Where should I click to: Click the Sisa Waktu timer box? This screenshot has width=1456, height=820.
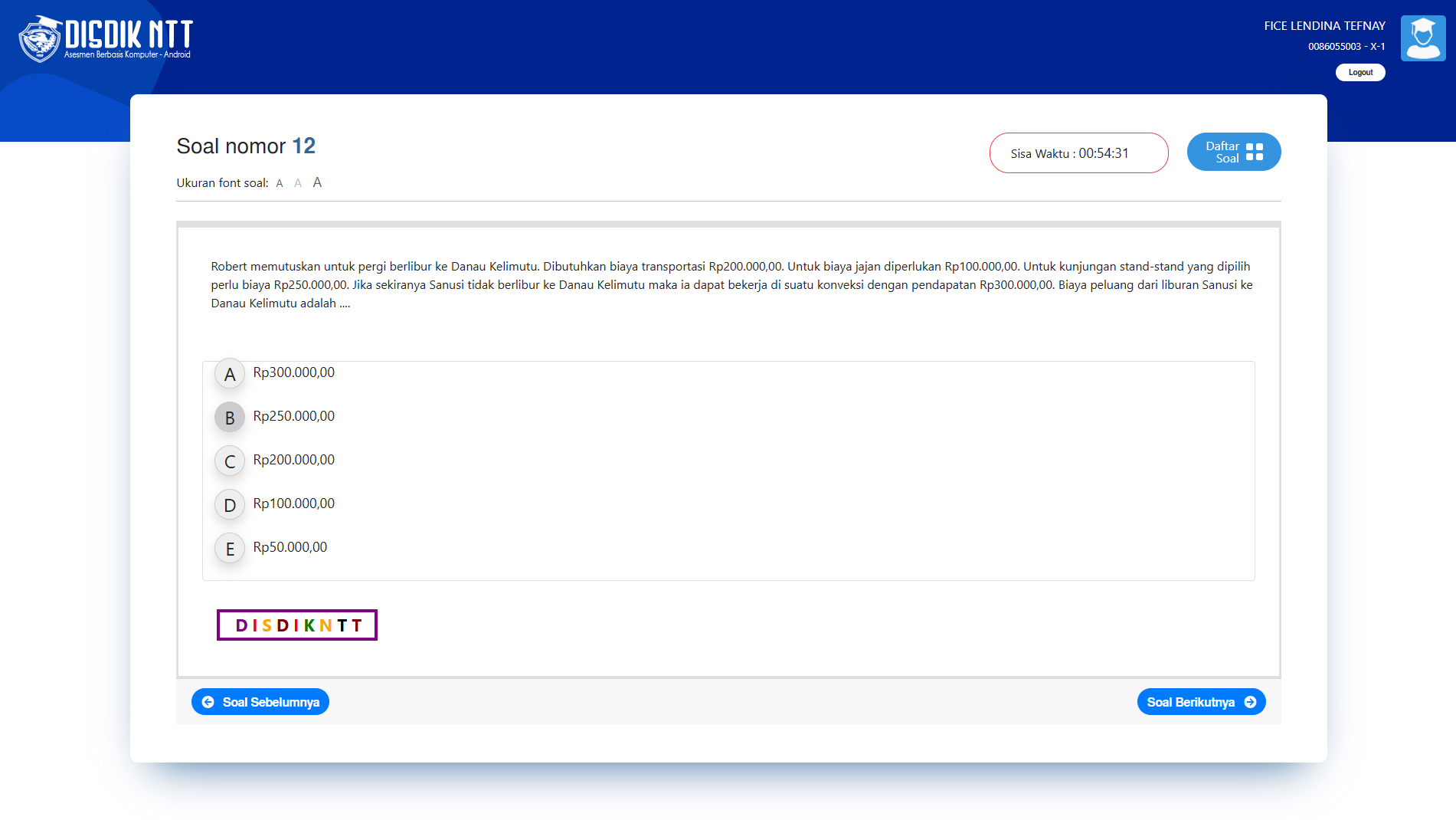(x=1078, y=153)
